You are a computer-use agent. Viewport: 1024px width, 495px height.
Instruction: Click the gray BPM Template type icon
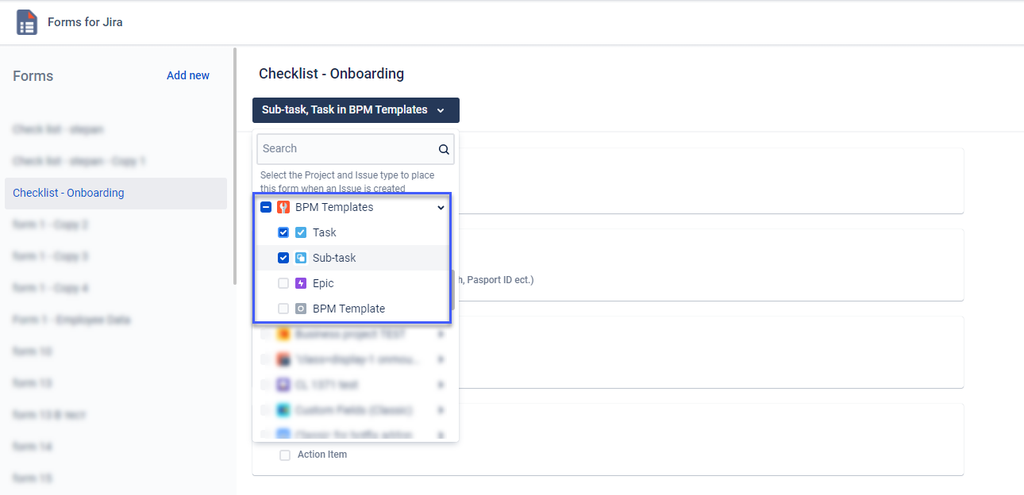tap(300, 309)
